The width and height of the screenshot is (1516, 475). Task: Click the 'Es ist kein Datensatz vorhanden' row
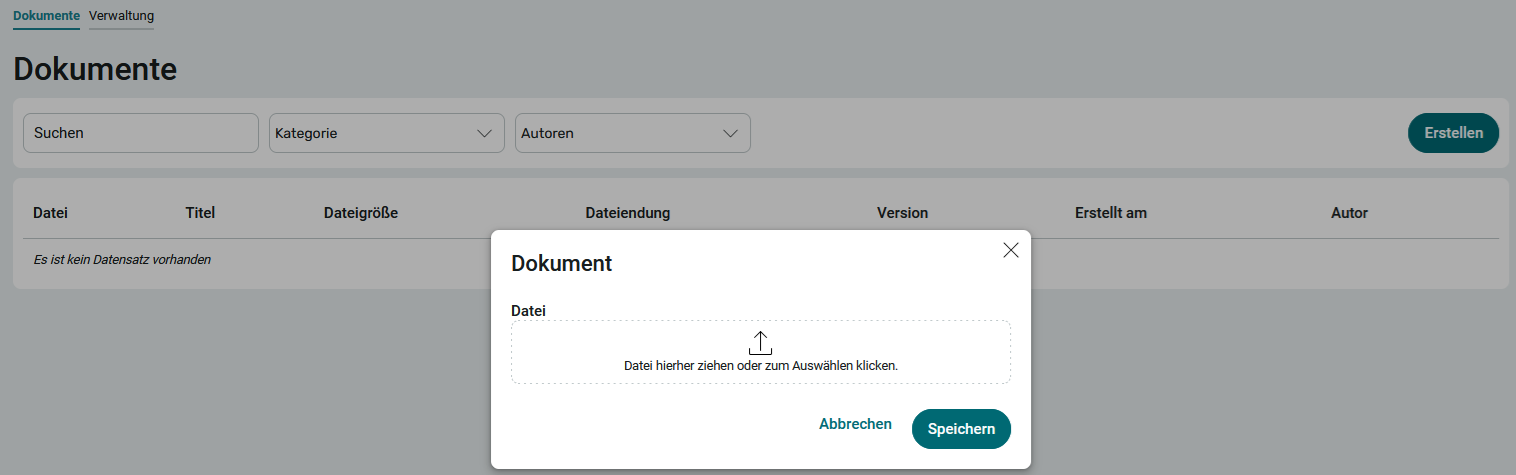[x=122, y=260]
